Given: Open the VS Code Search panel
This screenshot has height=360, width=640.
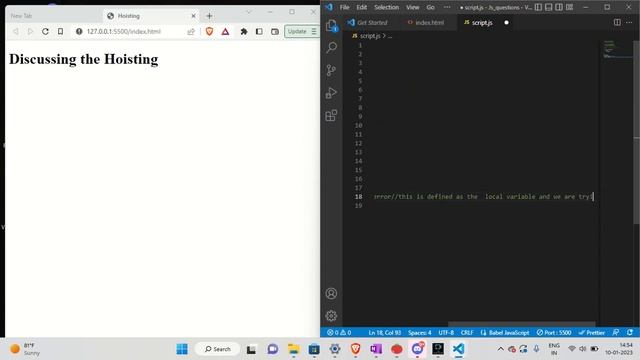Looking at the screenshot, I should (x=331, y=47).
